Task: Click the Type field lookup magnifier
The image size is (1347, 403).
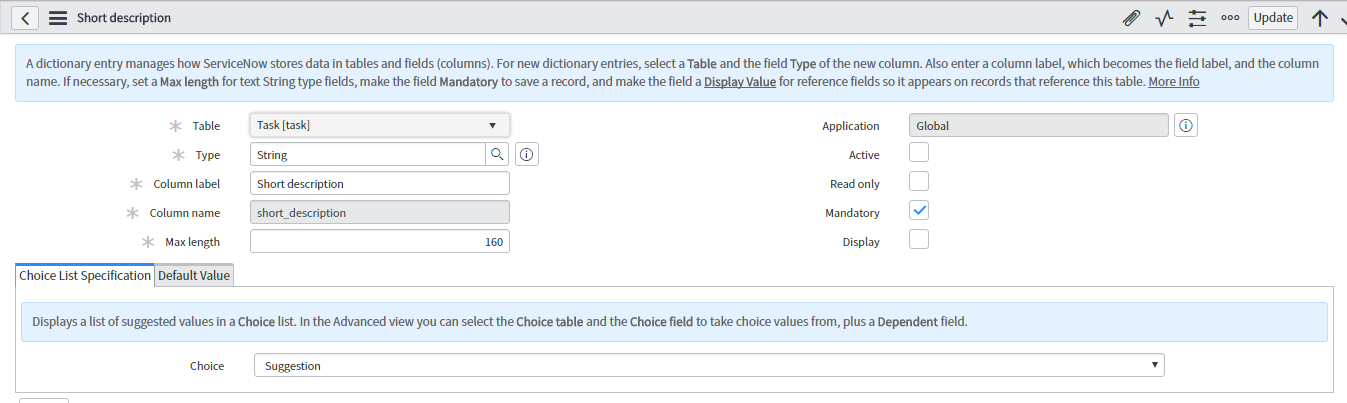Action: (x=497, y=155)
